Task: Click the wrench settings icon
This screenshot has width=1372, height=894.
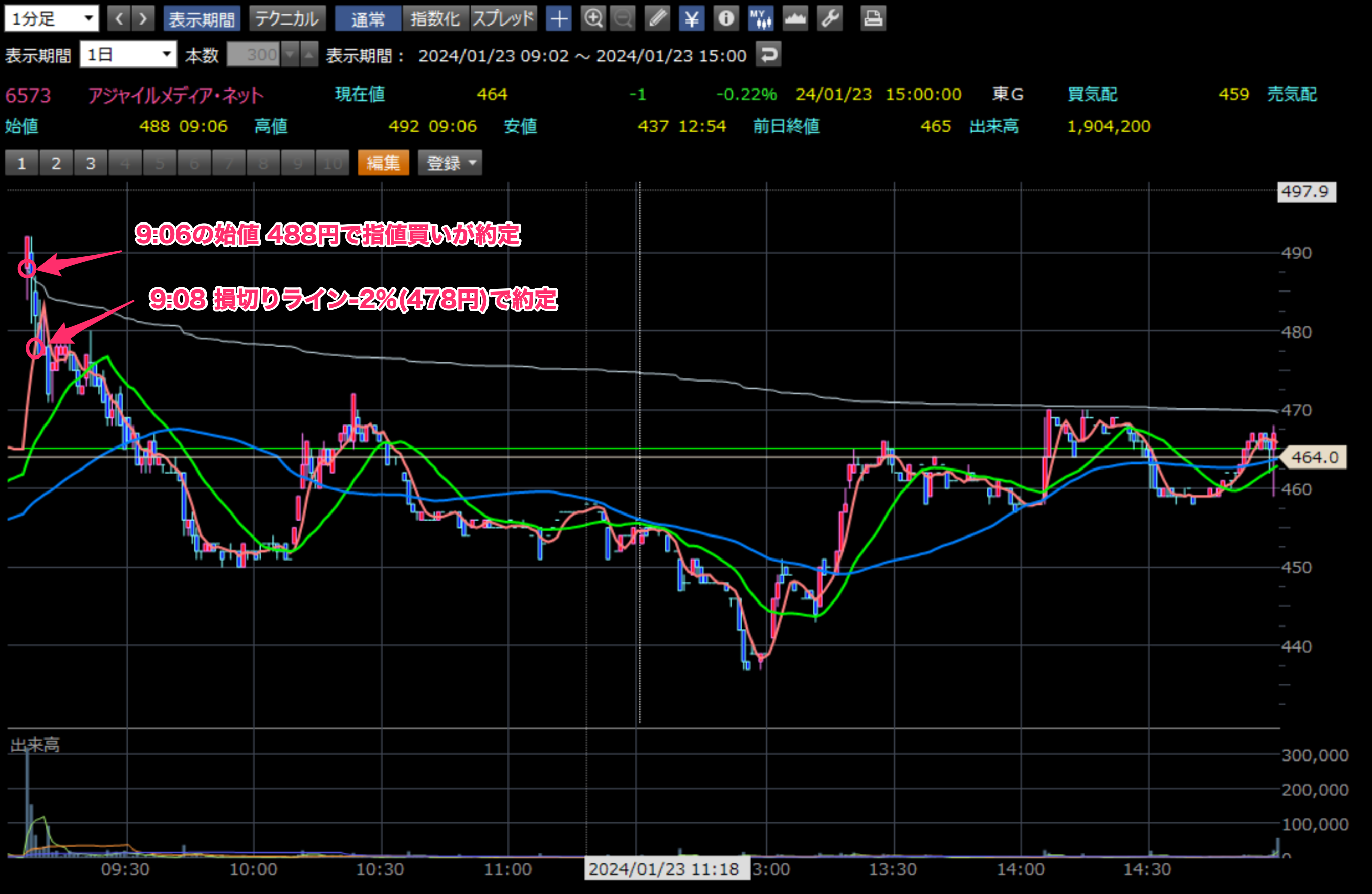Action: point(830,19)
